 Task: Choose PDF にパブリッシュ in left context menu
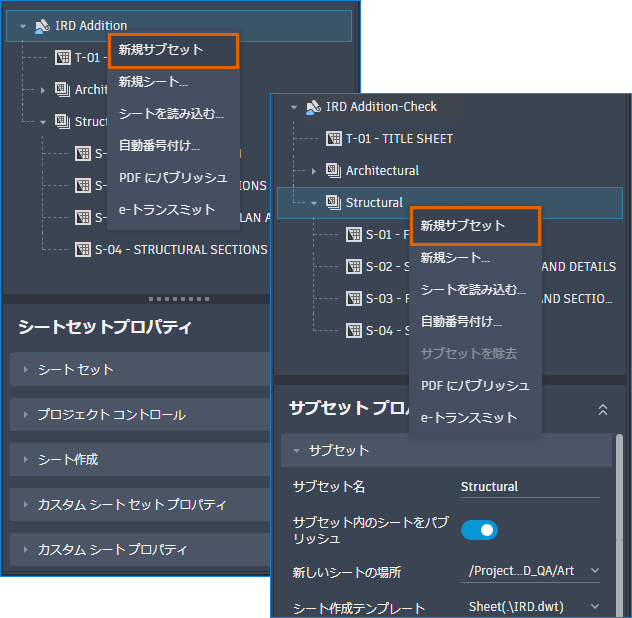[173, 178]
